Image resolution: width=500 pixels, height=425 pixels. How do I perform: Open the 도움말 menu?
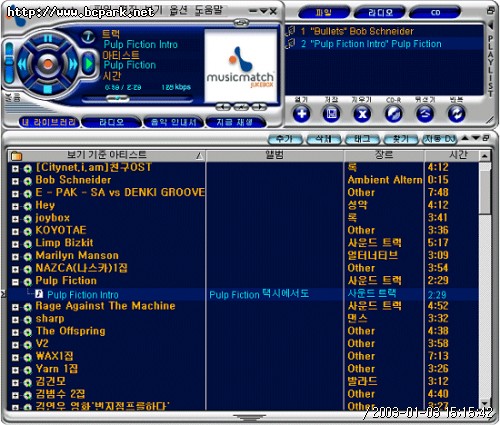(x=209, y=10)
